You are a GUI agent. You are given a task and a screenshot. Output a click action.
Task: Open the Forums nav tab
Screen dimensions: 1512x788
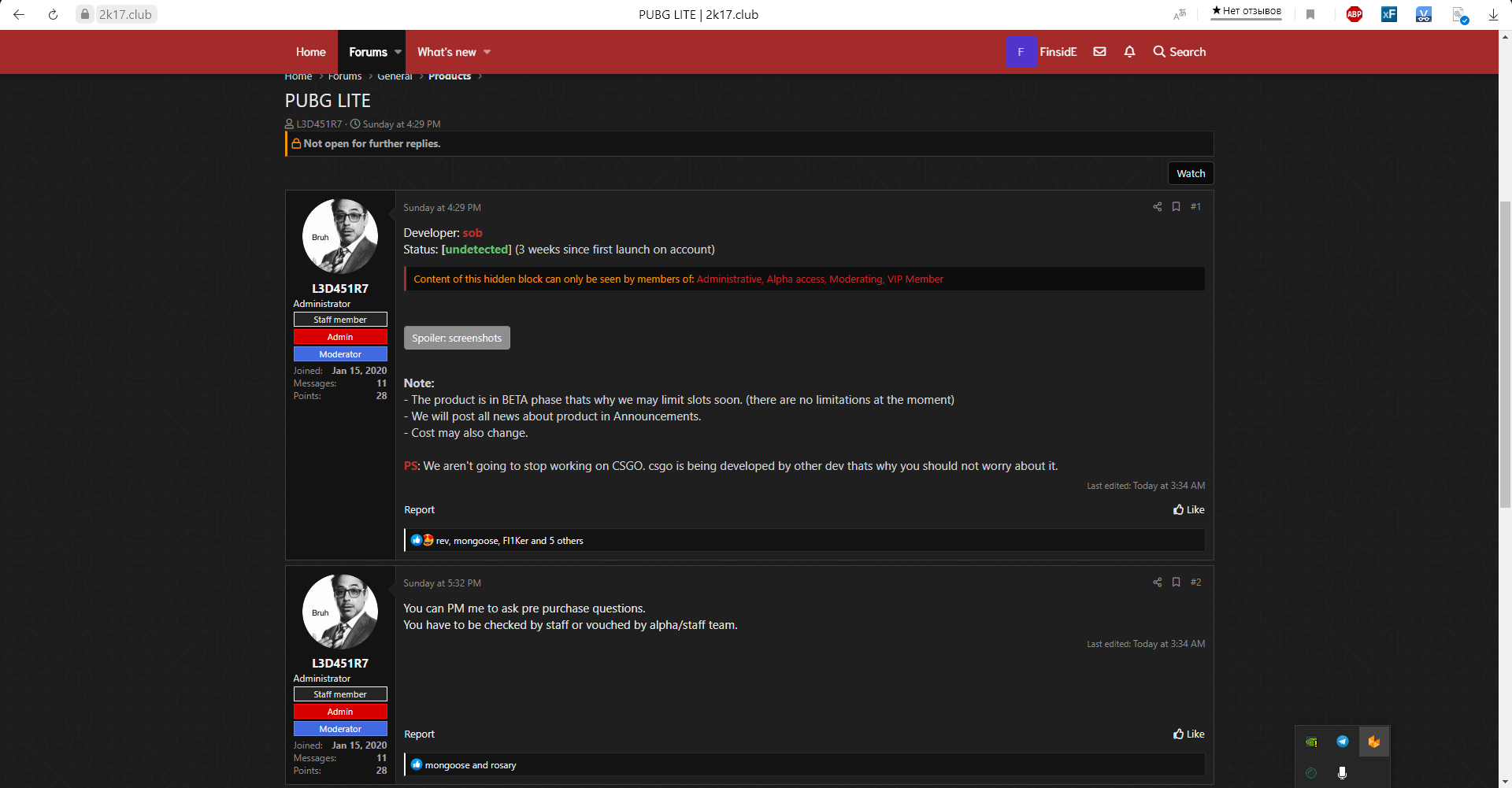pos(368,52)
